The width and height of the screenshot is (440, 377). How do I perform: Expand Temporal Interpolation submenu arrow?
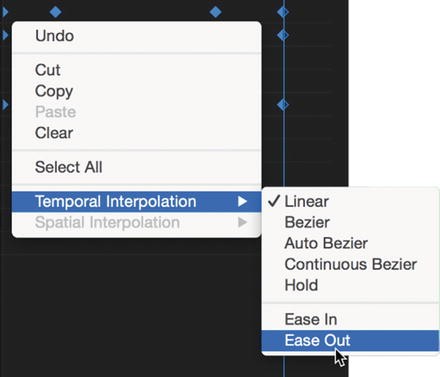243,201
